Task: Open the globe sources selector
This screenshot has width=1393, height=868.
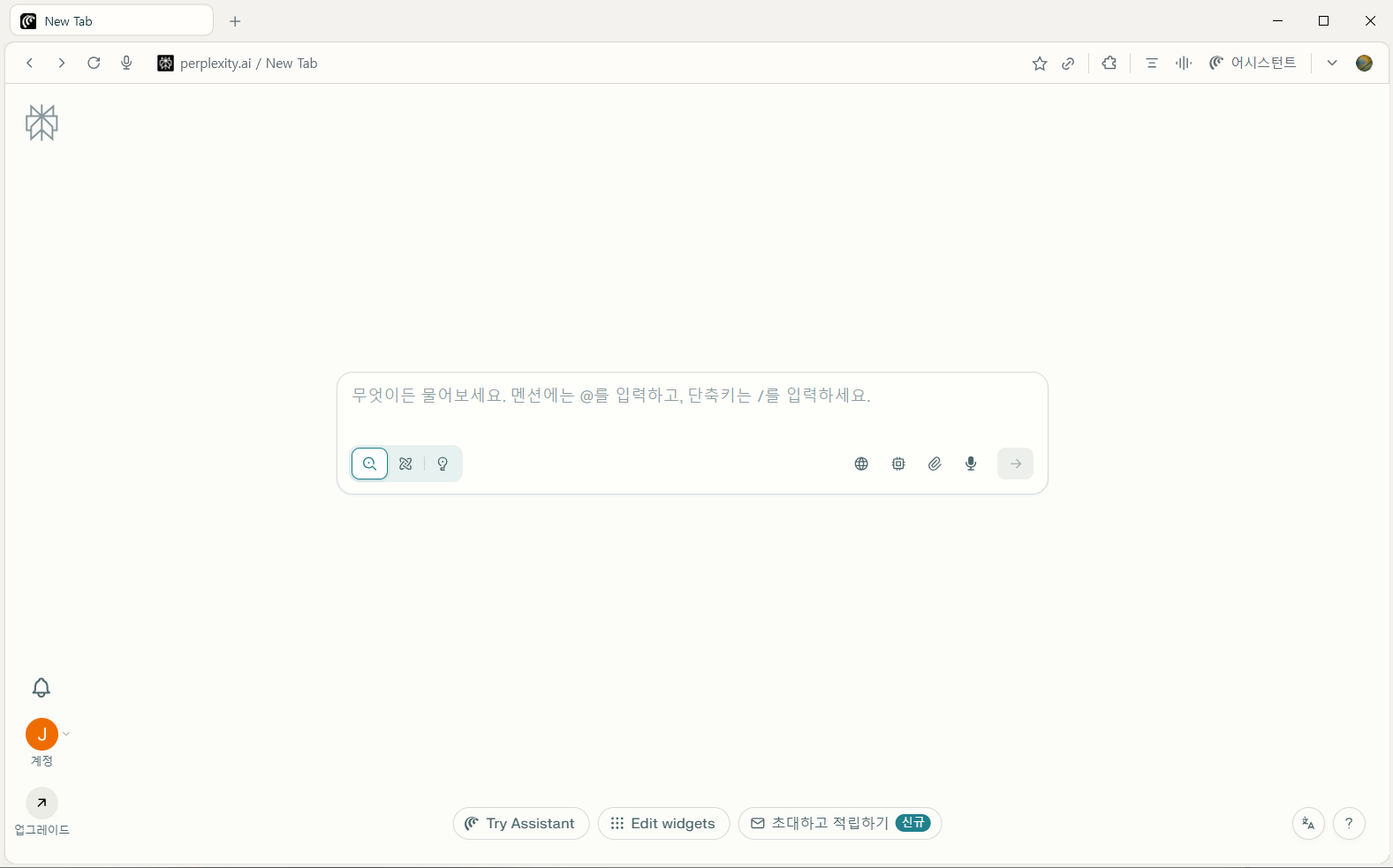Action: pyautogui.click(x=861, y=464)
